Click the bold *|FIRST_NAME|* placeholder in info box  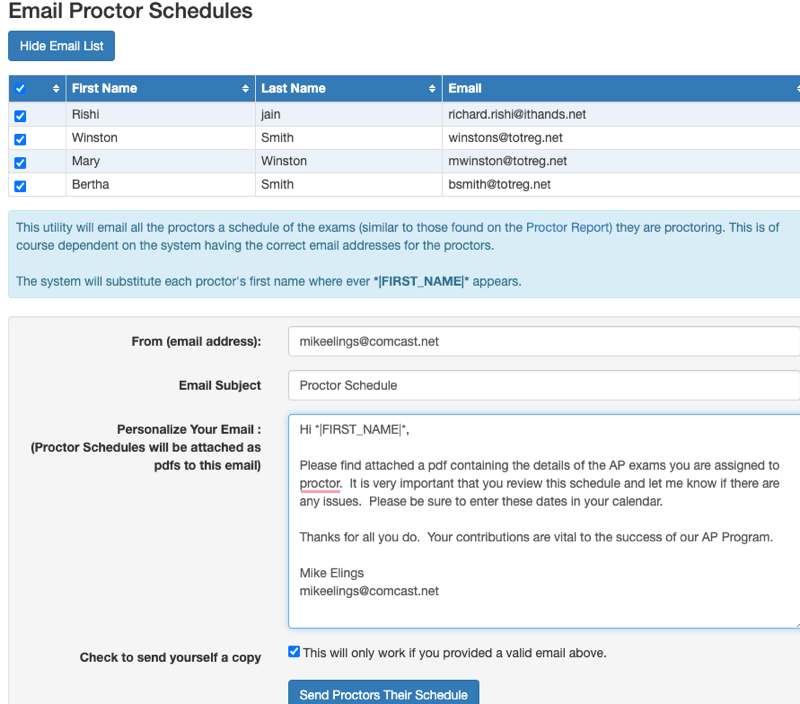(421, 282)
